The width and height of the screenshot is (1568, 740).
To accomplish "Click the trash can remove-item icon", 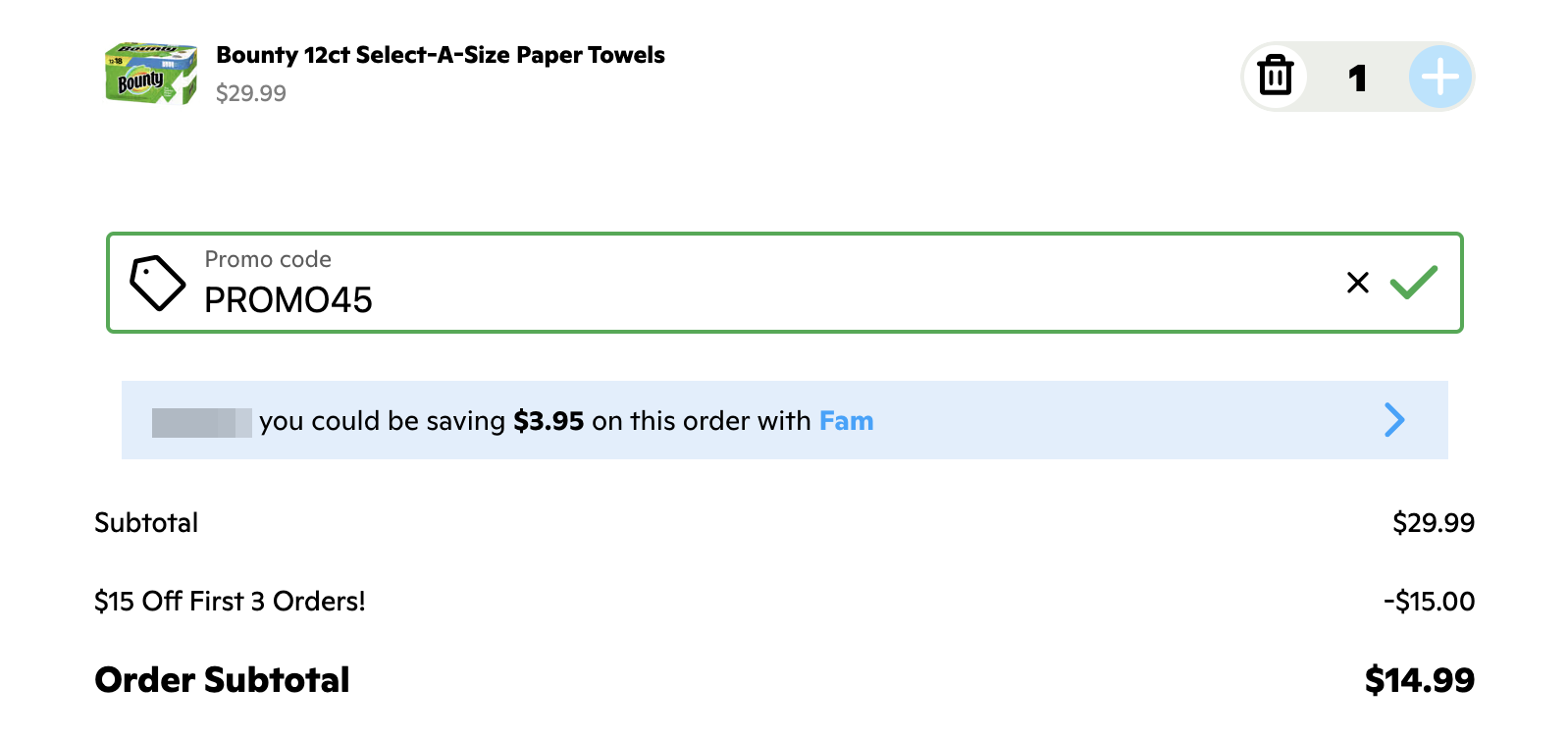I will point(1275,77).
